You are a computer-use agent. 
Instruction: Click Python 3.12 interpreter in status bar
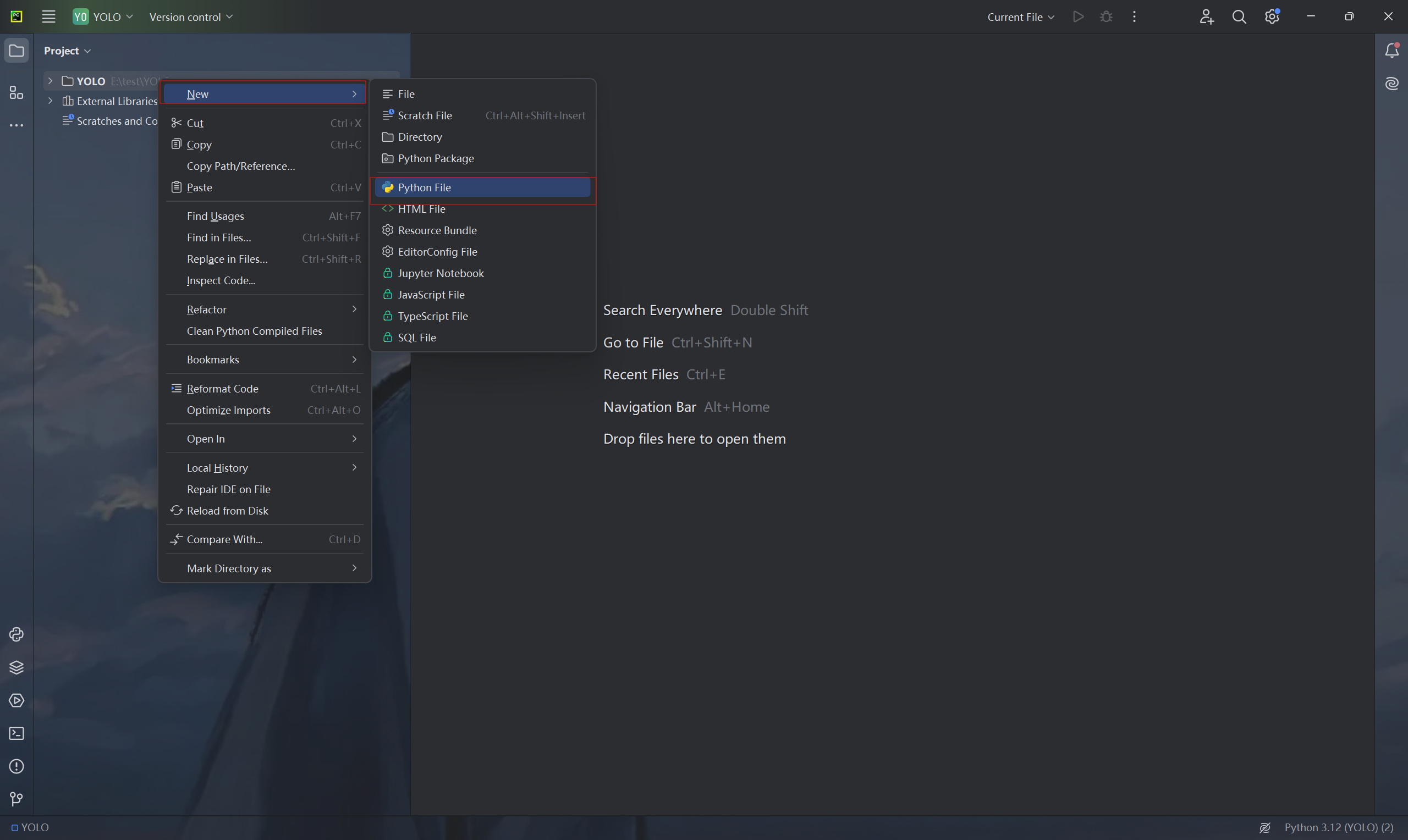click(x=1338, y=827)
